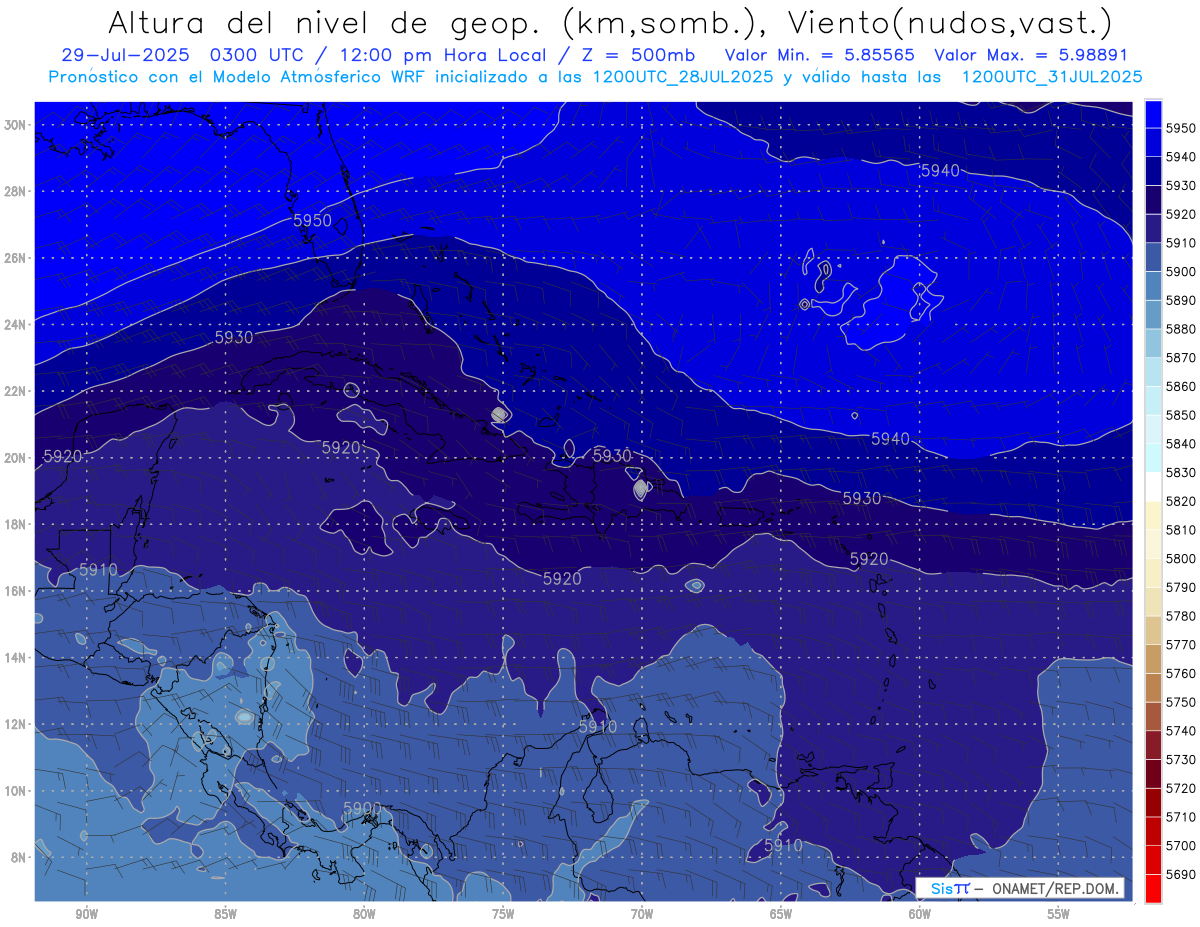Image resolution: width=1200 pixels, height=927 pixels.
Task: Click the '14N' latitude axis label
Action: click(x=16, y=657)
